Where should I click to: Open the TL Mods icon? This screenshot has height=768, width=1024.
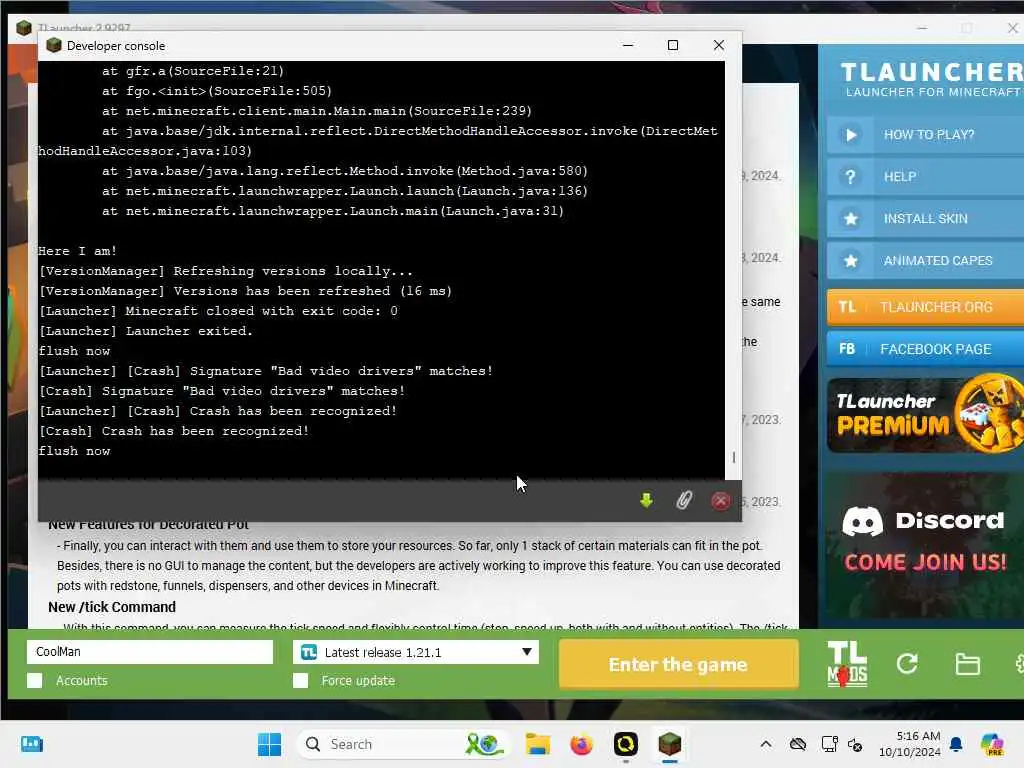[847, 664]
